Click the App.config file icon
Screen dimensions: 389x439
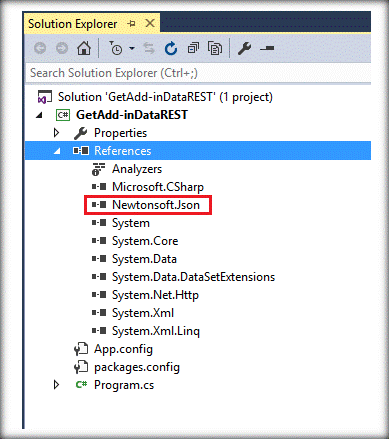pos(81,349)
